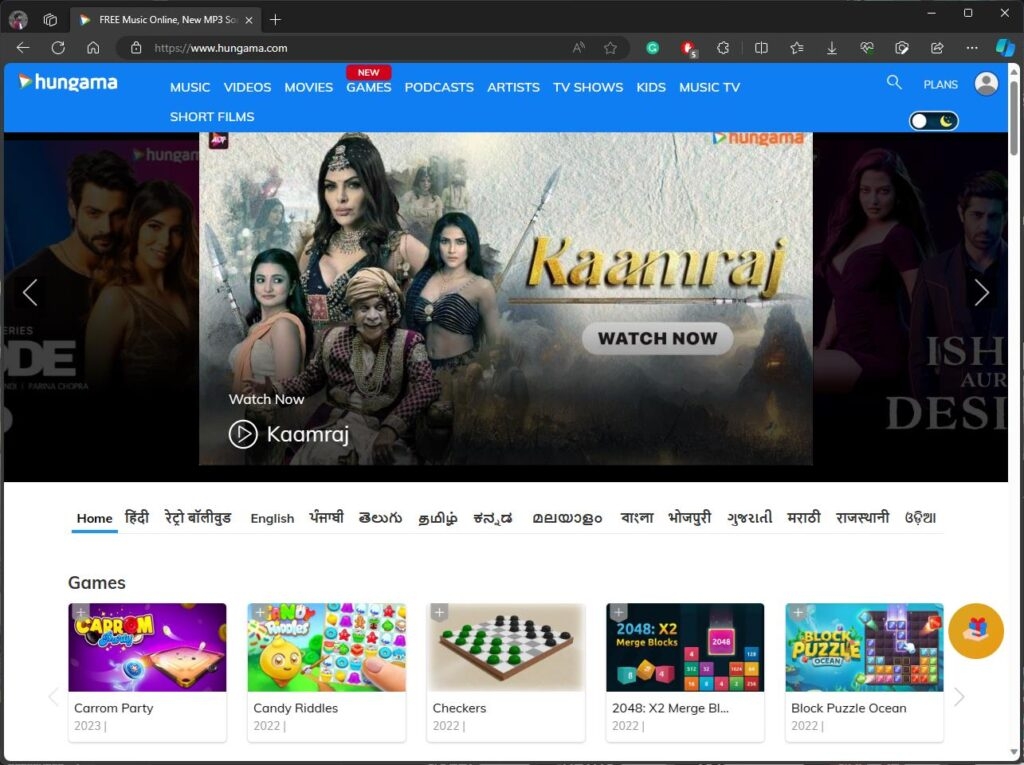Click browser back arrow
Viewport: 1024px width, 765px height.
point(23,48)
